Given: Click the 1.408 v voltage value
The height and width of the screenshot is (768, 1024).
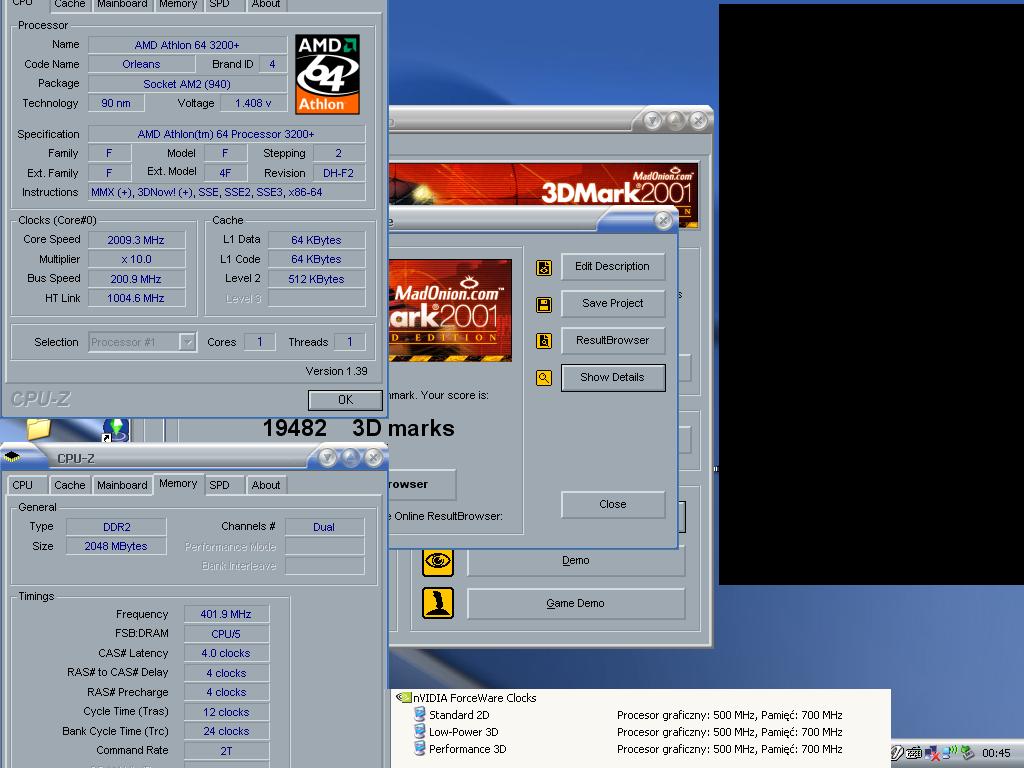Looking at the screenshot, I should coord(253,103).
